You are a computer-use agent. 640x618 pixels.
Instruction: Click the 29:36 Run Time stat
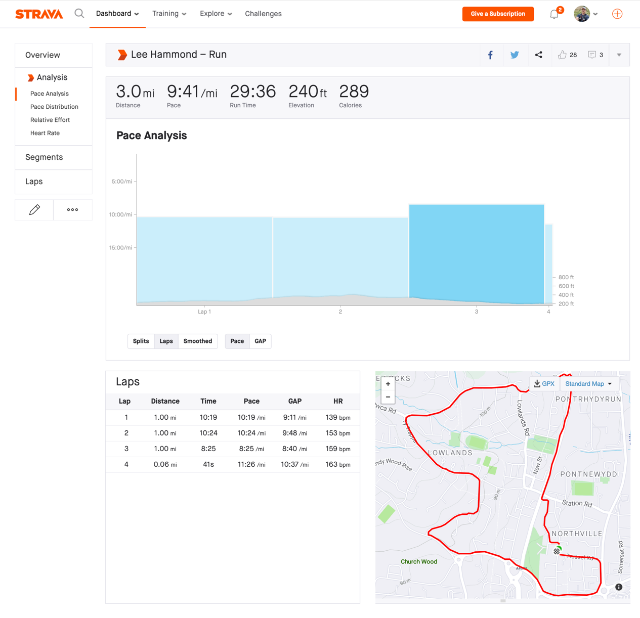click(x=253, y=96)
